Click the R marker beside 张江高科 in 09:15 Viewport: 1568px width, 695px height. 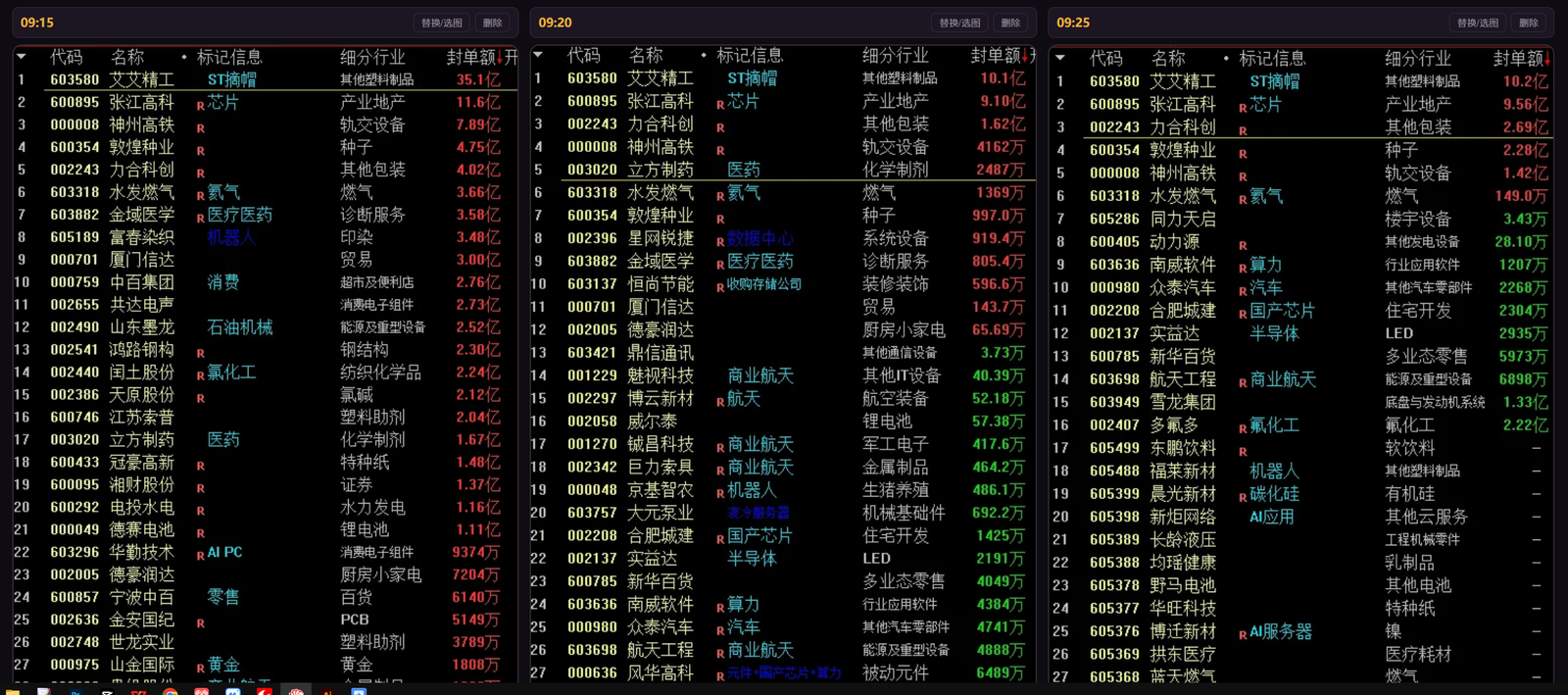(201, 105)
